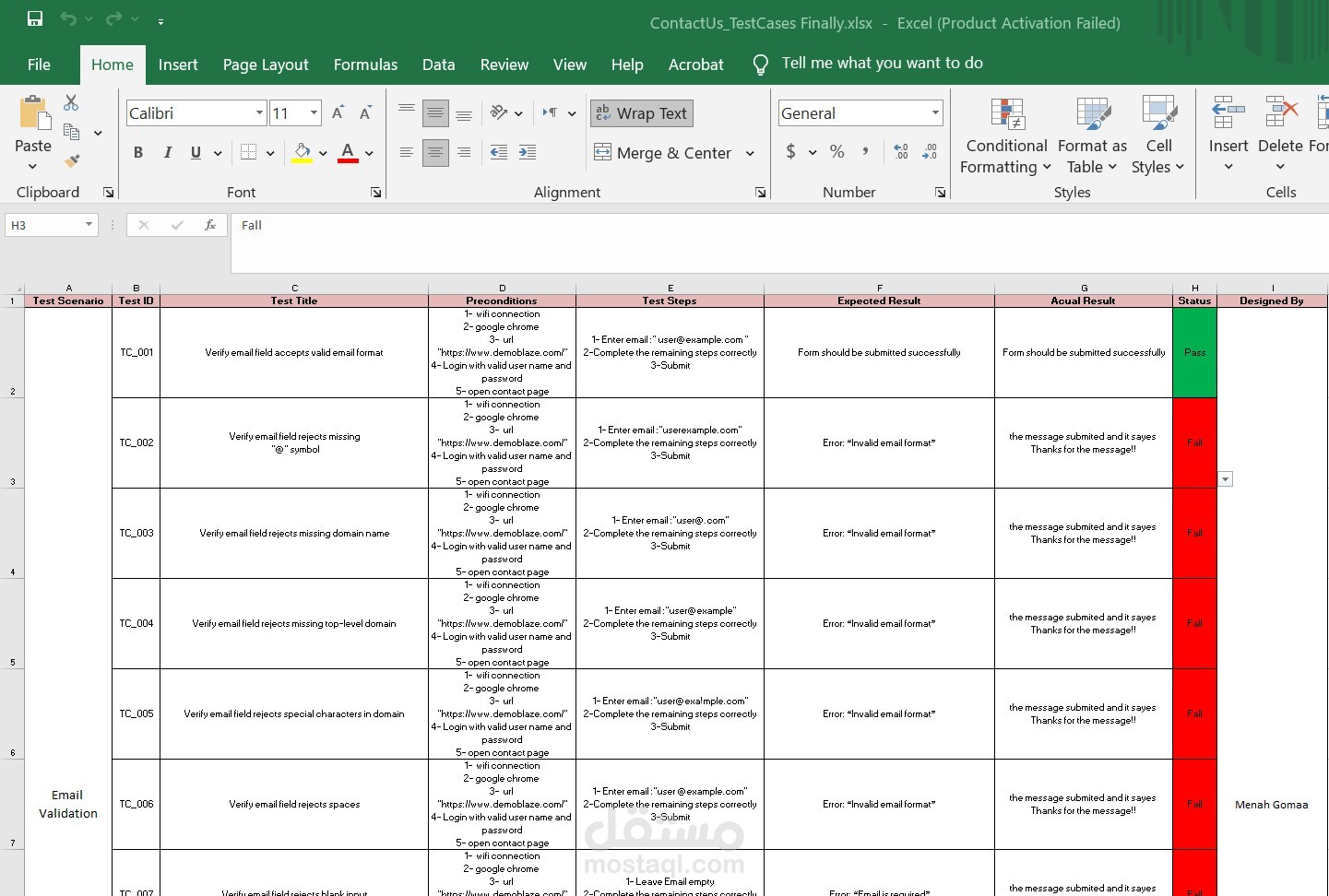
Task: Toggle Align Left for the cell
Action: [407, 152]
